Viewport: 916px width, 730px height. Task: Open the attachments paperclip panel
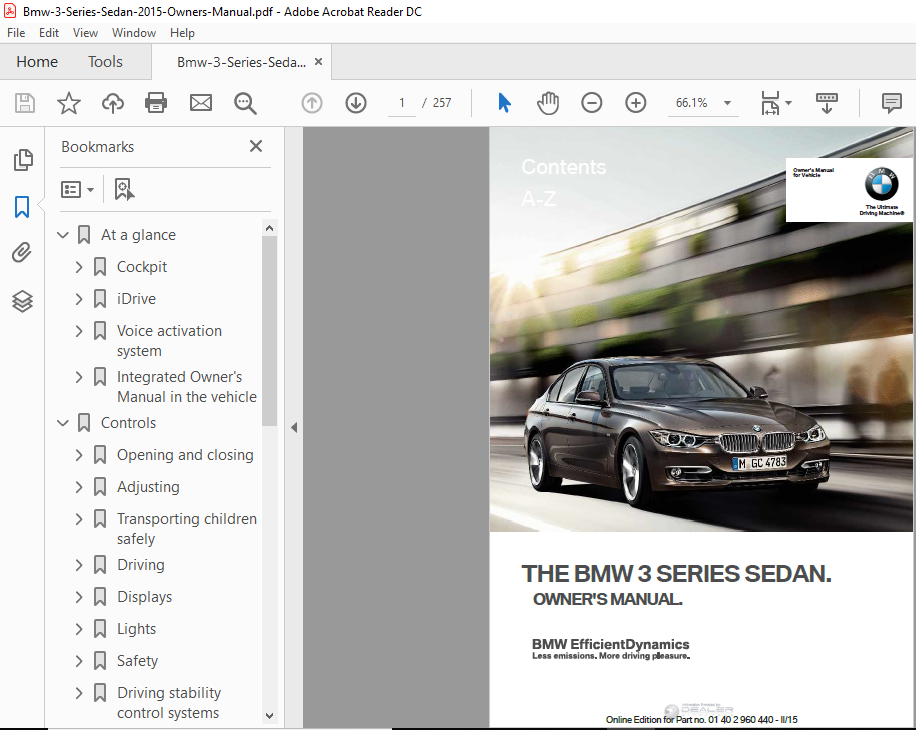[22, 253]
